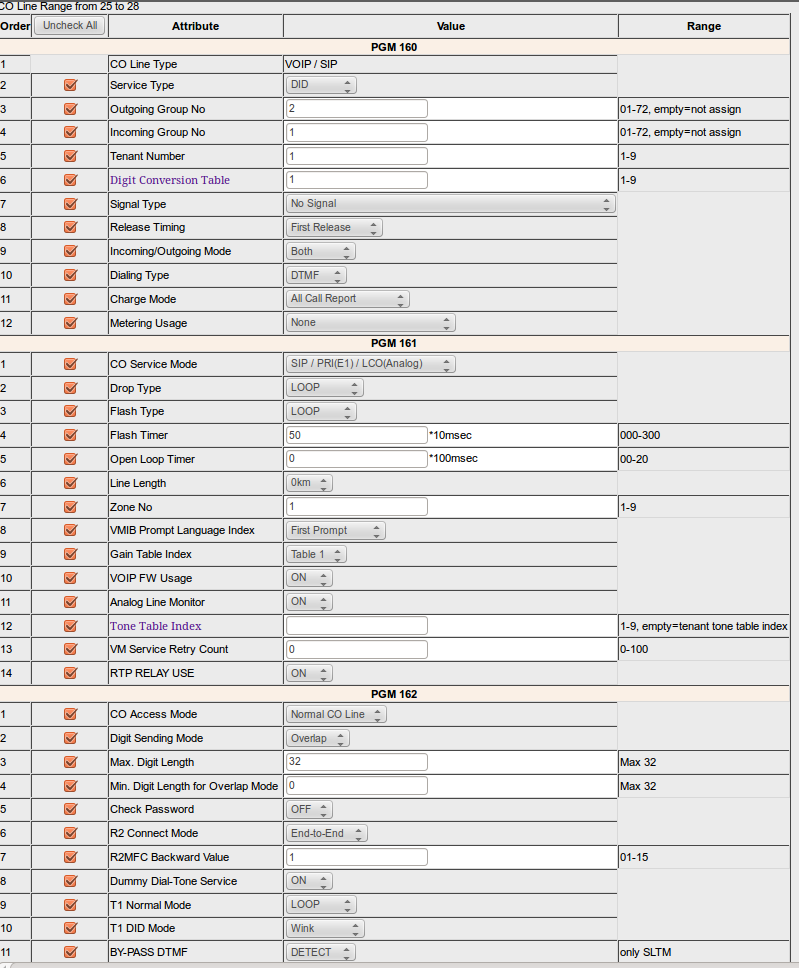Uncheck the Dummy Dial-Tone Service checkbox
This screenshot has height=968, width=799.
pos(70,881)
